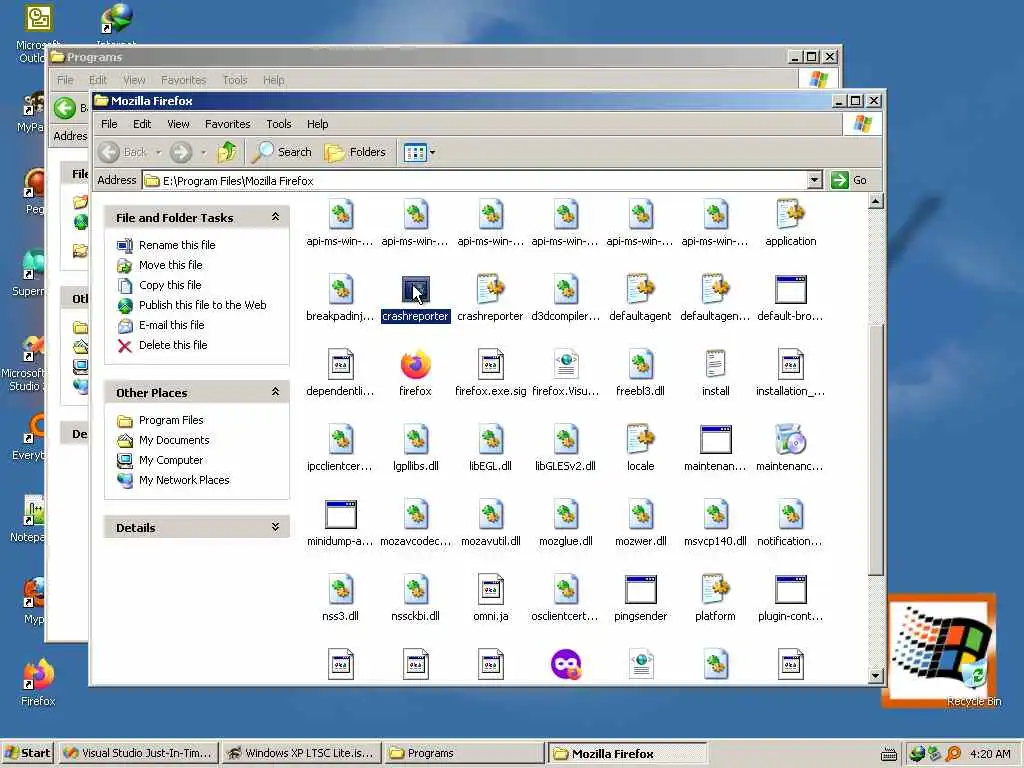Viewport: 1024px width, 768px height.
Task: Click the Search toolbar button
Action: [x=282, y=152]
